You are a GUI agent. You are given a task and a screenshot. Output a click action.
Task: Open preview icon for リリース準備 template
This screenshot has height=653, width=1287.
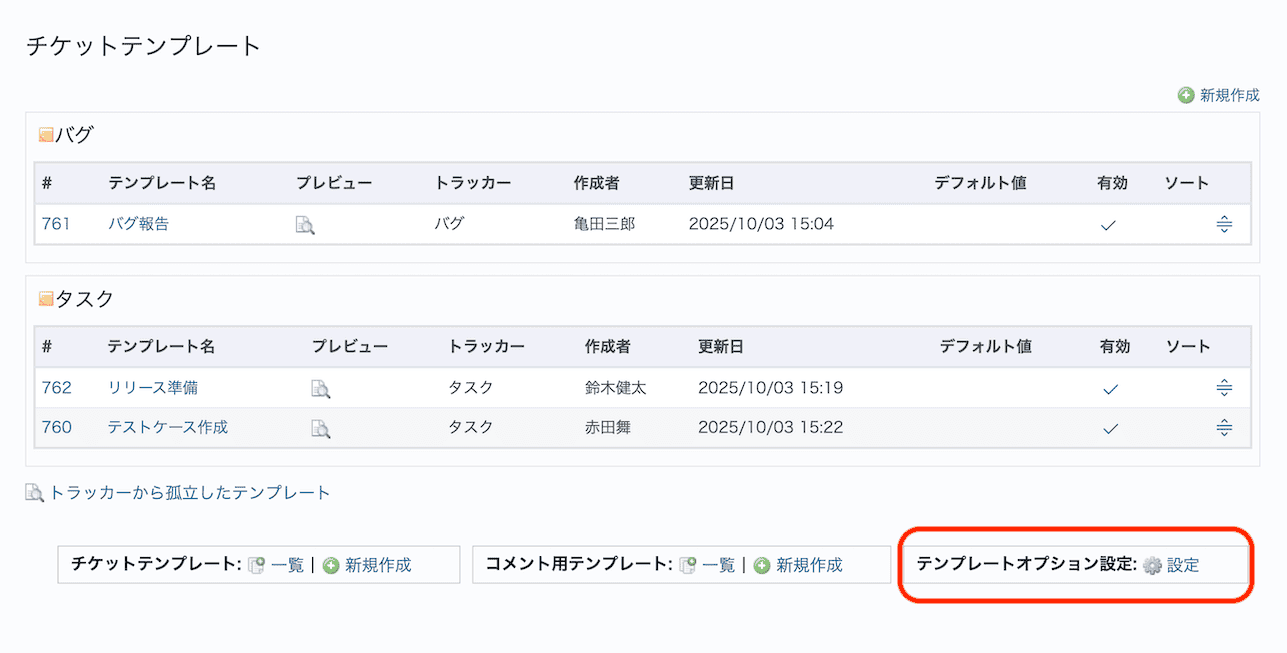320,388
